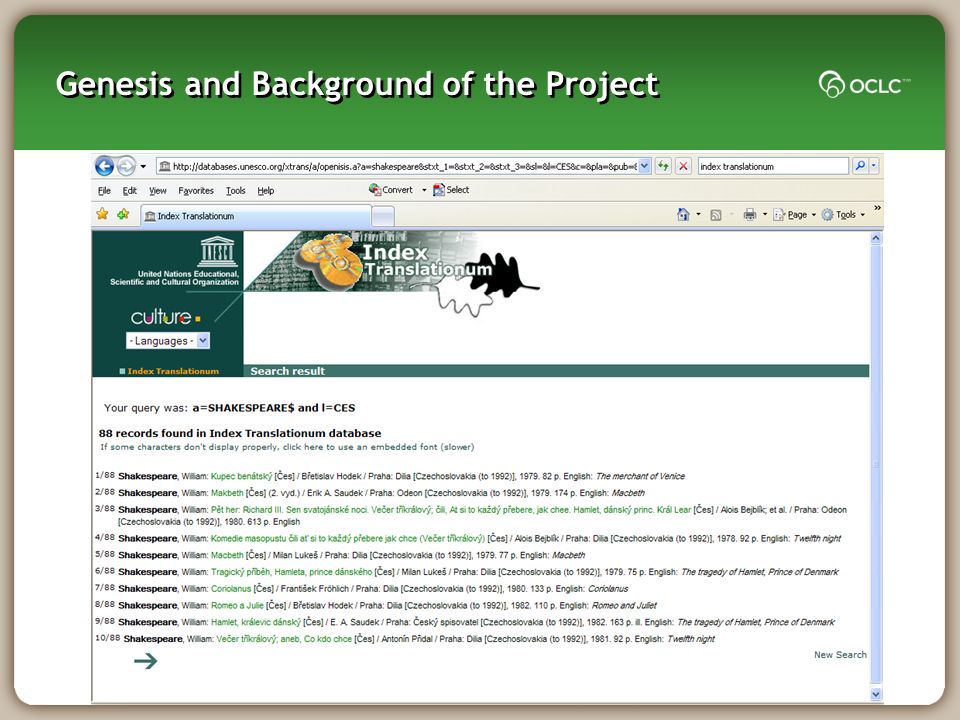This screenshot has width=960, height=720.
Task: Open the Help menu
Action: click(x=266, y=191)
